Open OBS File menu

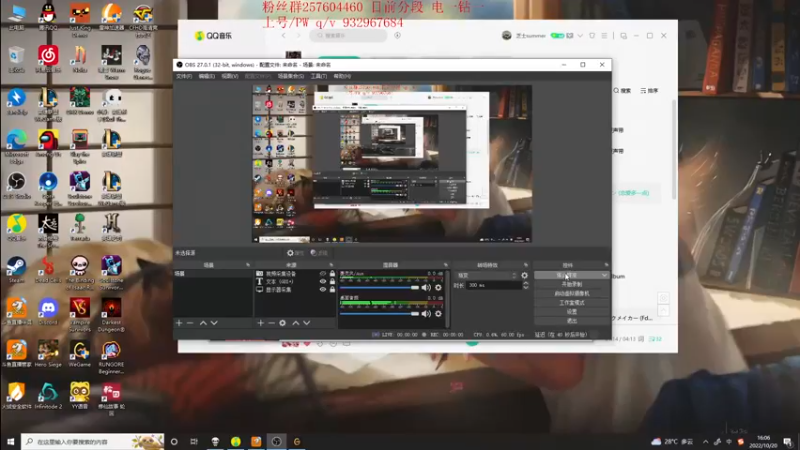pos(184,76)
